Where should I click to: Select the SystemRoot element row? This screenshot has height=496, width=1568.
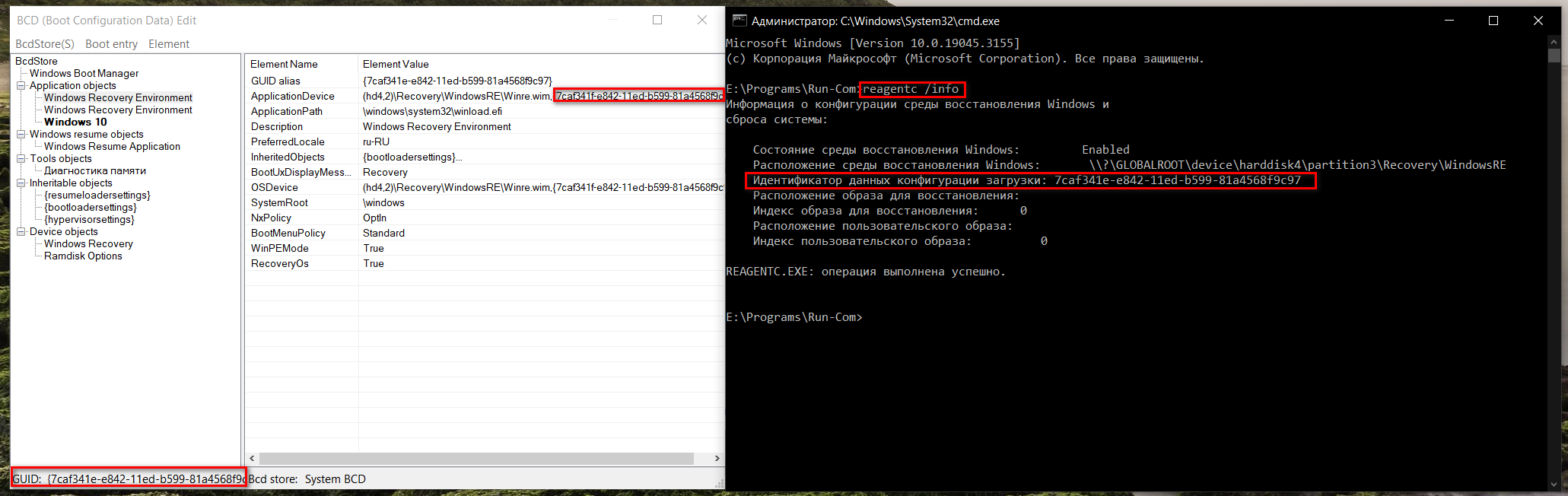[485, 202]
